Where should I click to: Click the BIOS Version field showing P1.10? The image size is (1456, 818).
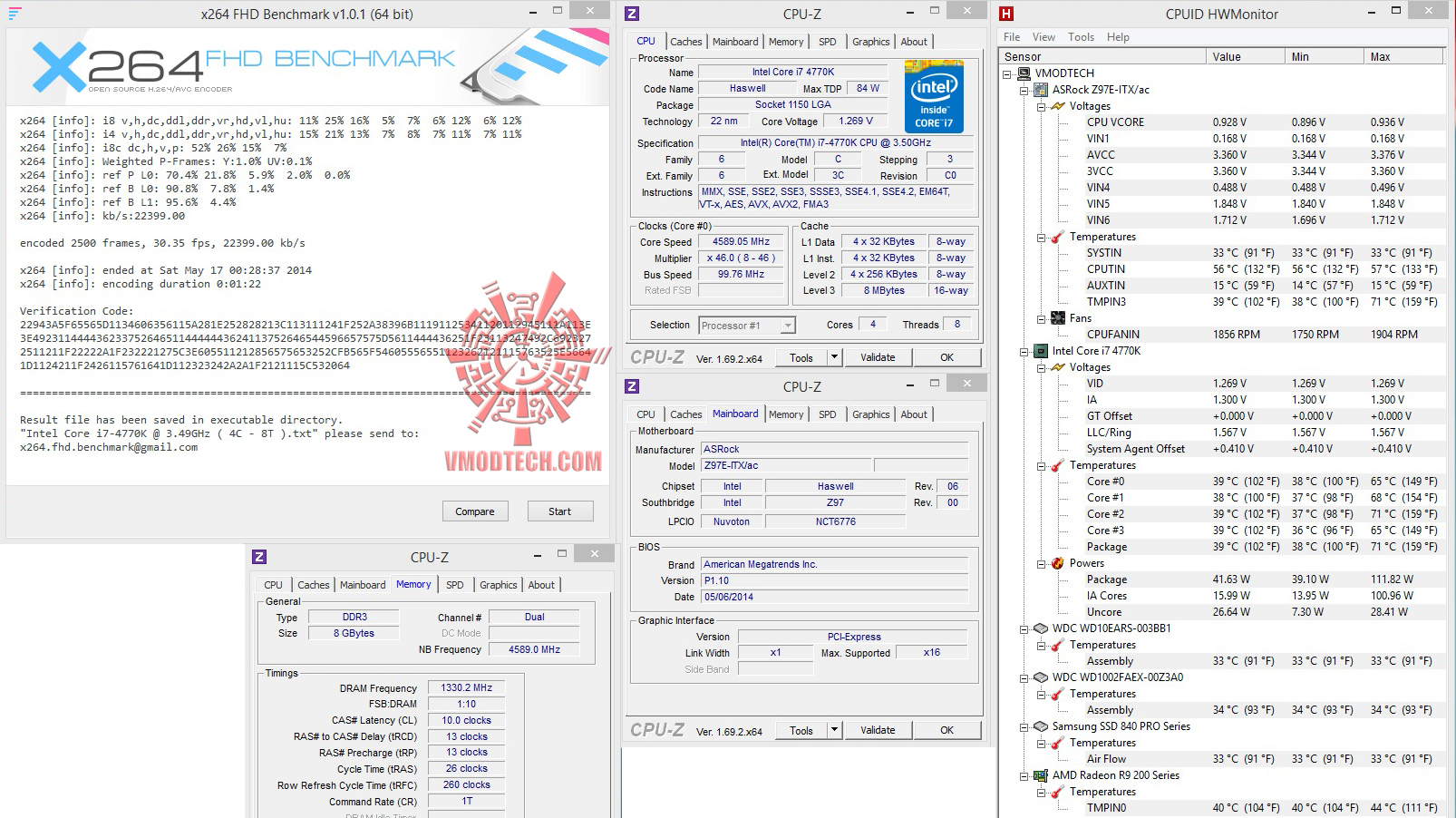(x=834, y=580)
